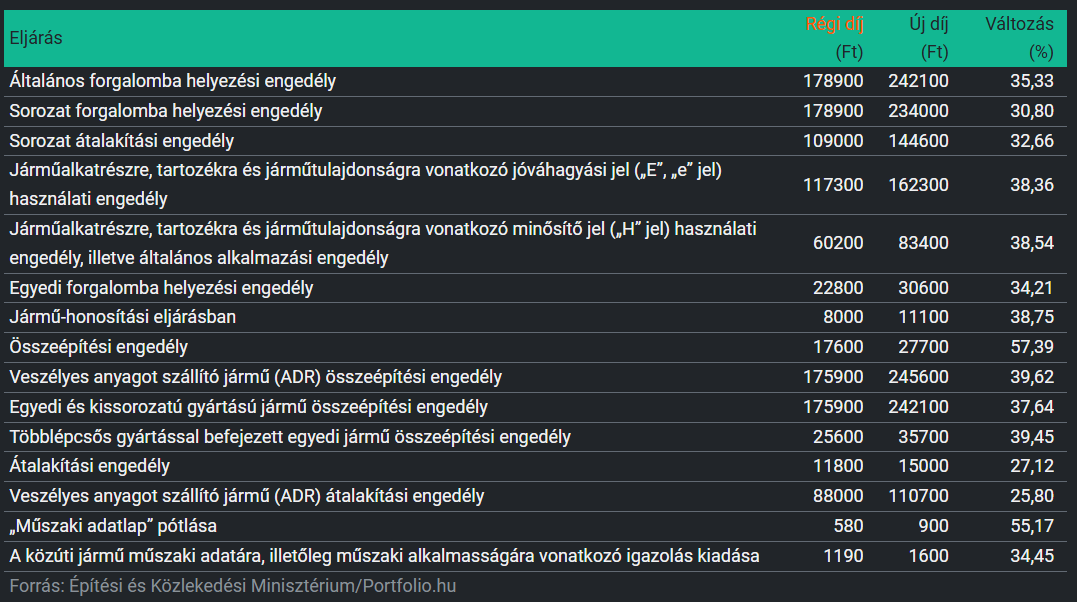The height and width of the screenshot is (602, 1077).
Task: Click the '„Műszaki adatlap" pótlása' row
Action: point(112,525)
